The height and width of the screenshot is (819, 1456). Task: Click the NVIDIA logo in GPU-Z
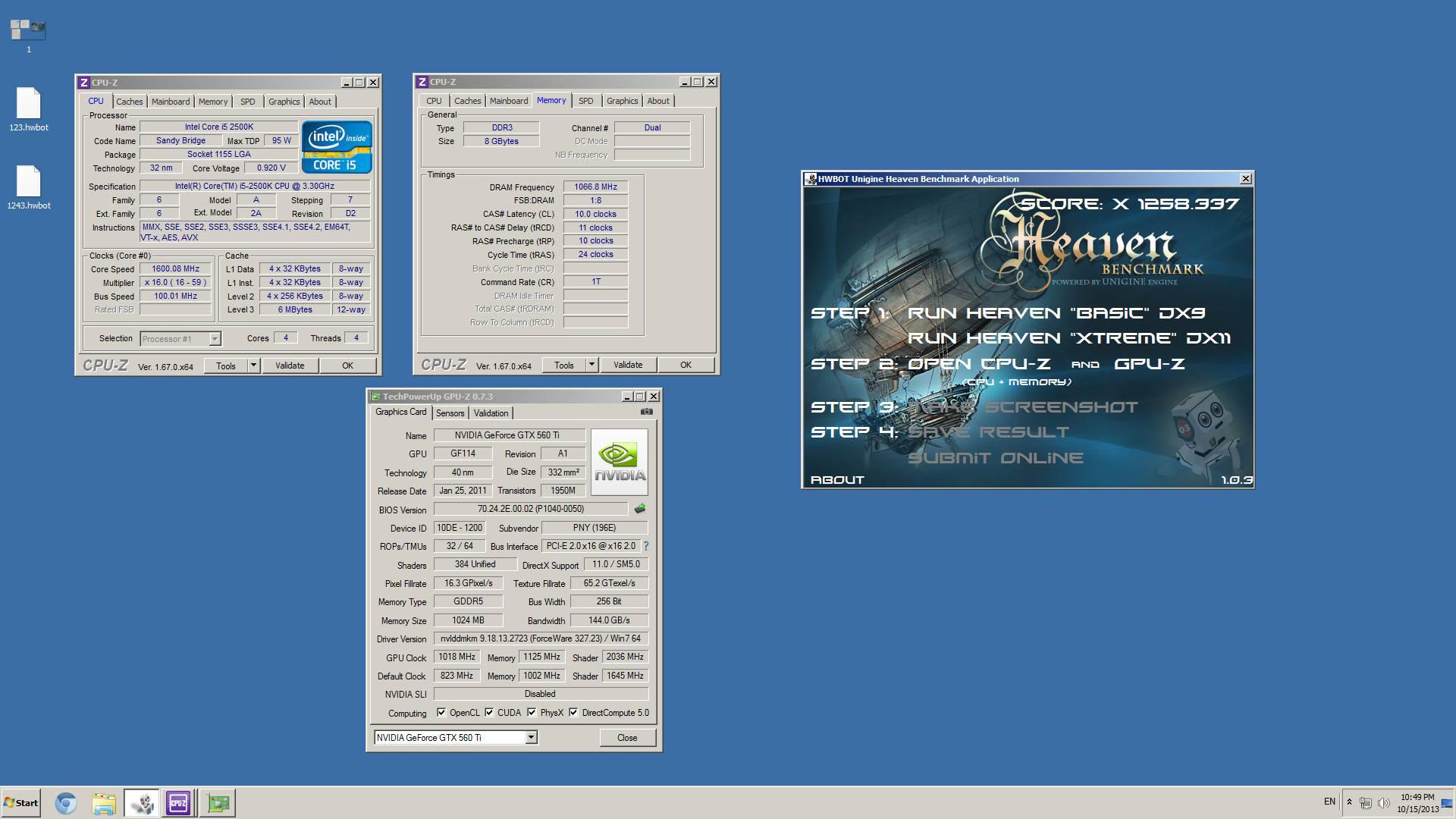[620, 463]
